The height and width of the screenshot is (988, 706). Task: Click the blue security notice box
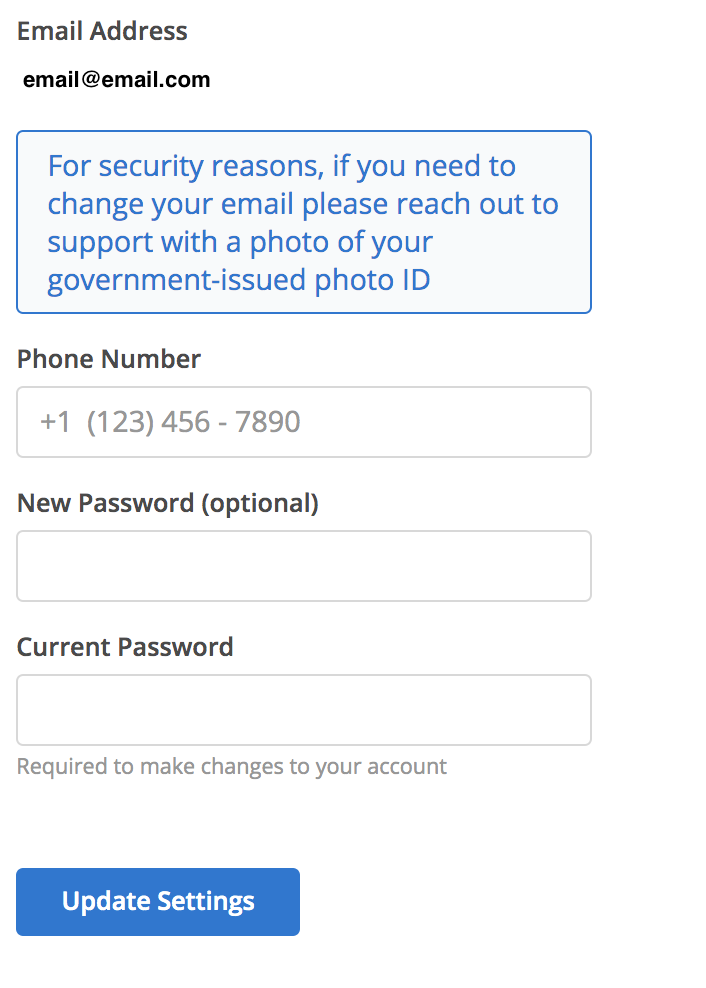point(304,222)
